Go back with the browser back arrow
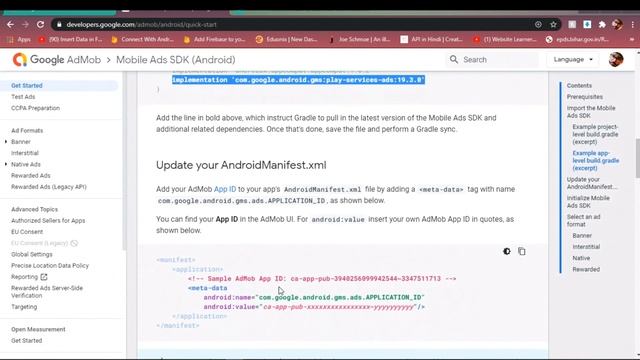640x360 pixels. pos(10,24)
